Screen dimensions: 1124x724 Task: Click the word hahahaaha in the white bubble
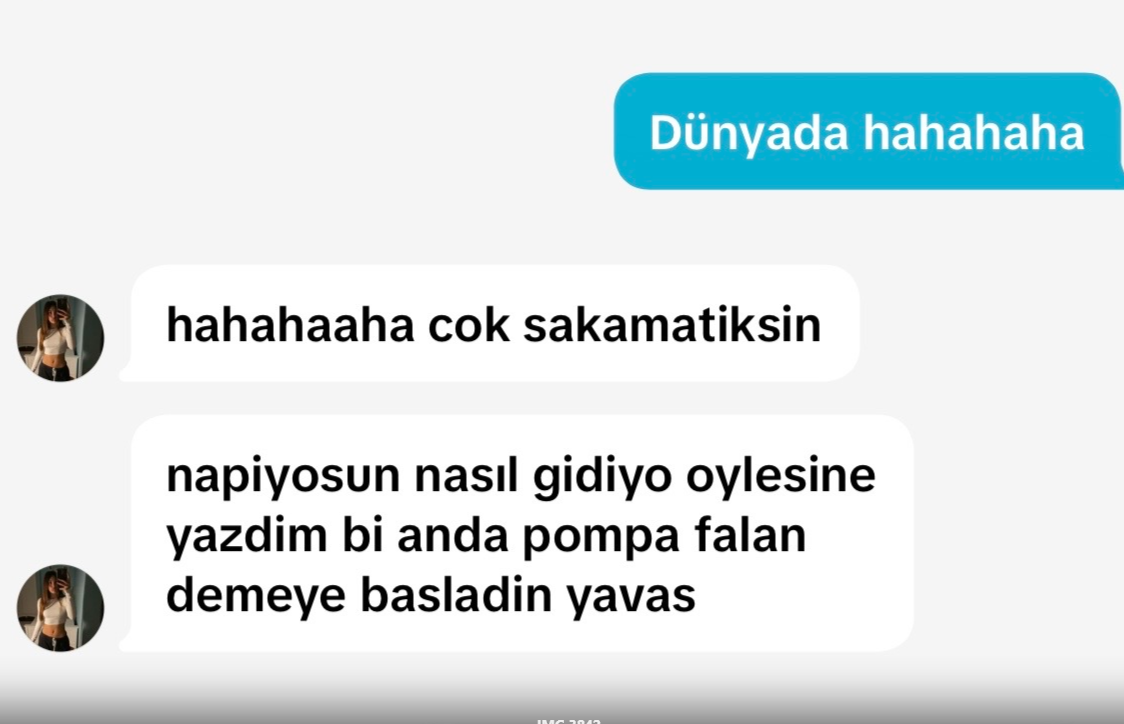tap(290, 325)
